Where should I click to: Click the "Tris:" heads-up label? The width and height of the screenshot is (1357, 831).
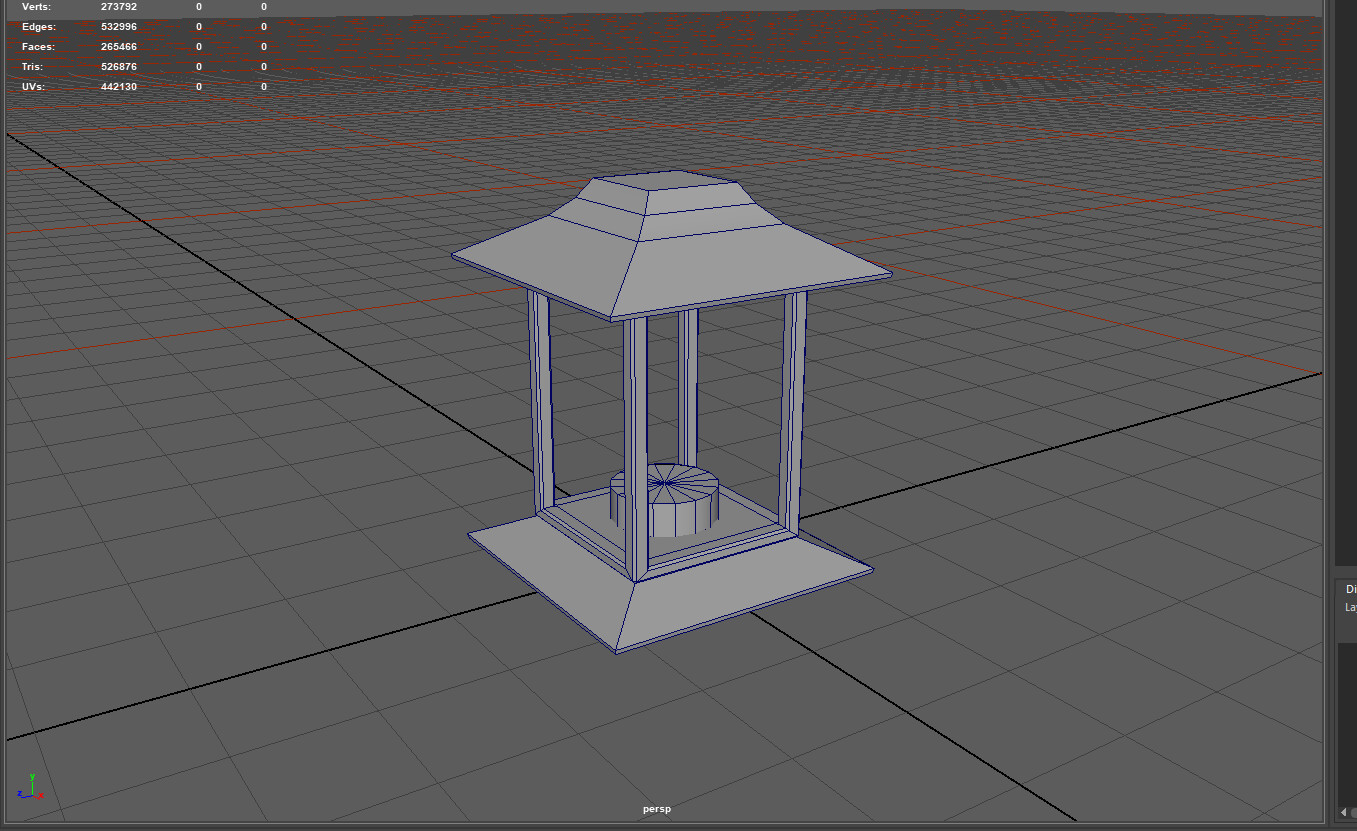pyautogui.click(x=33, y=67)
